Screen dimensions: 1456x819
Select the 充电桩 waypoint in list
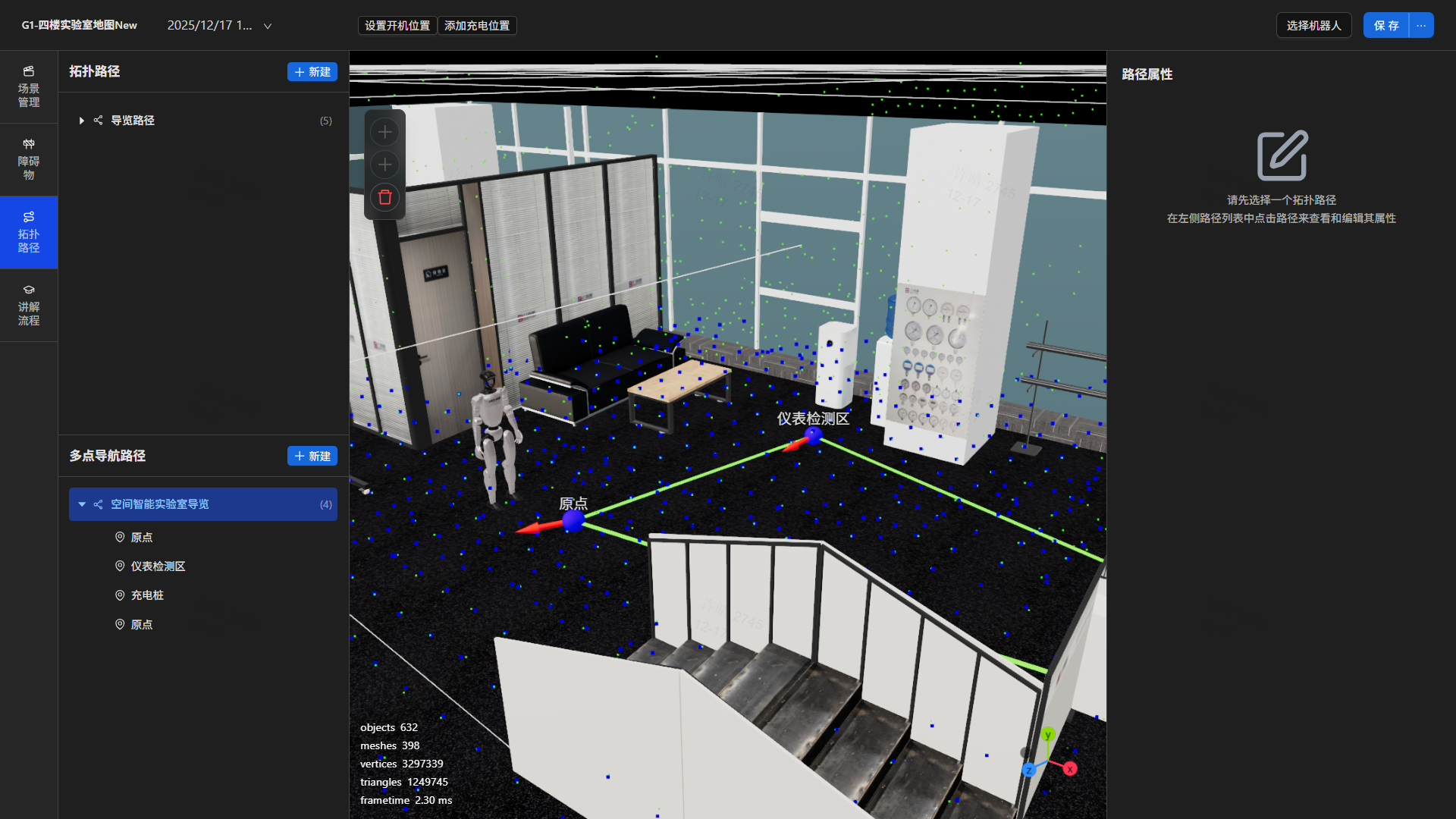[147, 595]
